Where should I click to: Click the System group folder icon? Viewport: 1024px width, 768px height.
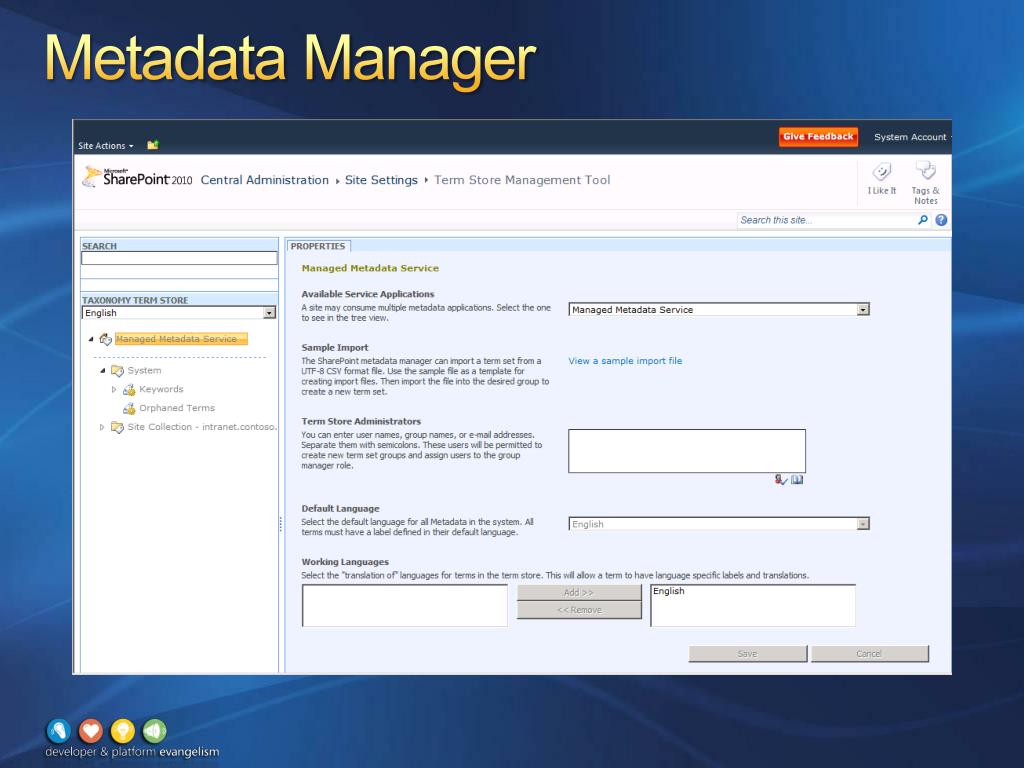117,371
